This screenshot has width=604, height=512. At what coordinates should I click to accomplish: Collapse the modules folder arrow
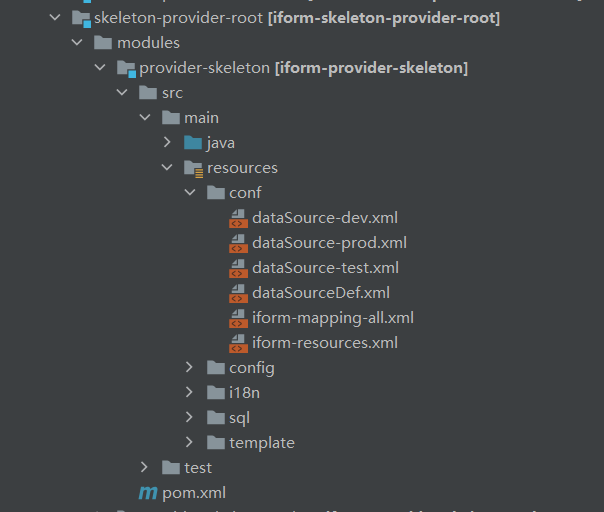tap(77, 43)
